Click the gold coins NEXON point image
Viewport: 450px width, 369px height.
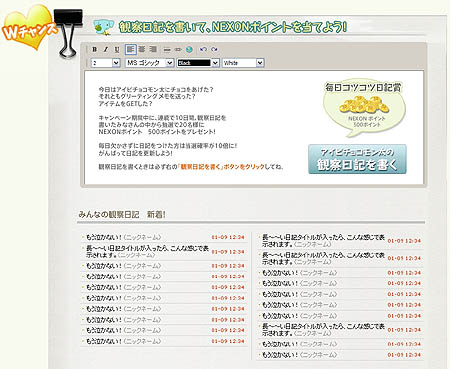364,105
